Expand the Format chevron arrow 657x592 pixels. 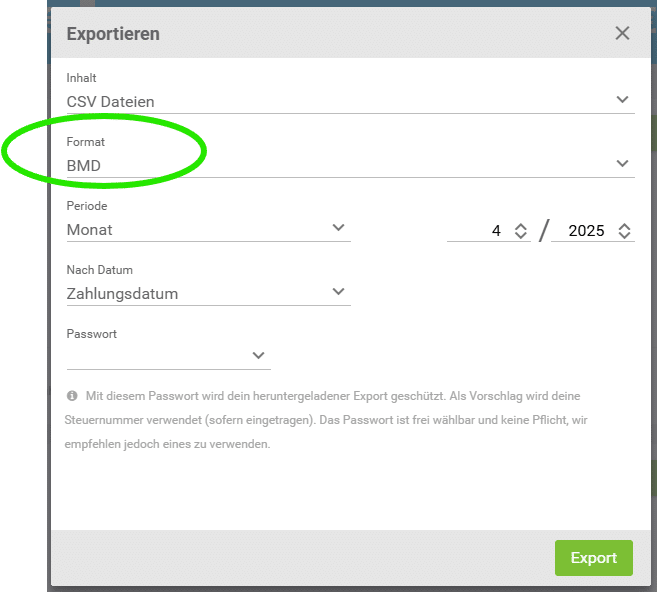coord(622,163)
